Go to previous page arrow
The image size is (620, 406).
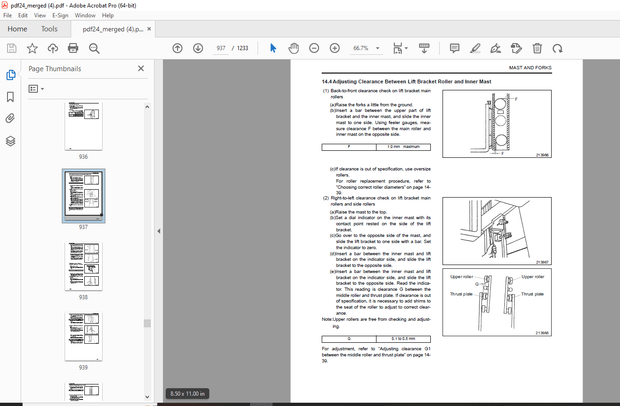coord(178,48)
